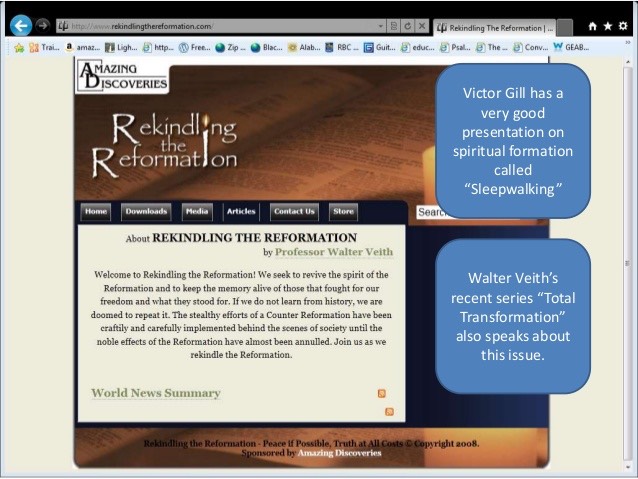Click the lower RSS feed icon
The height and width of the screenshot is (479, 638).
(x=389, y=412)
